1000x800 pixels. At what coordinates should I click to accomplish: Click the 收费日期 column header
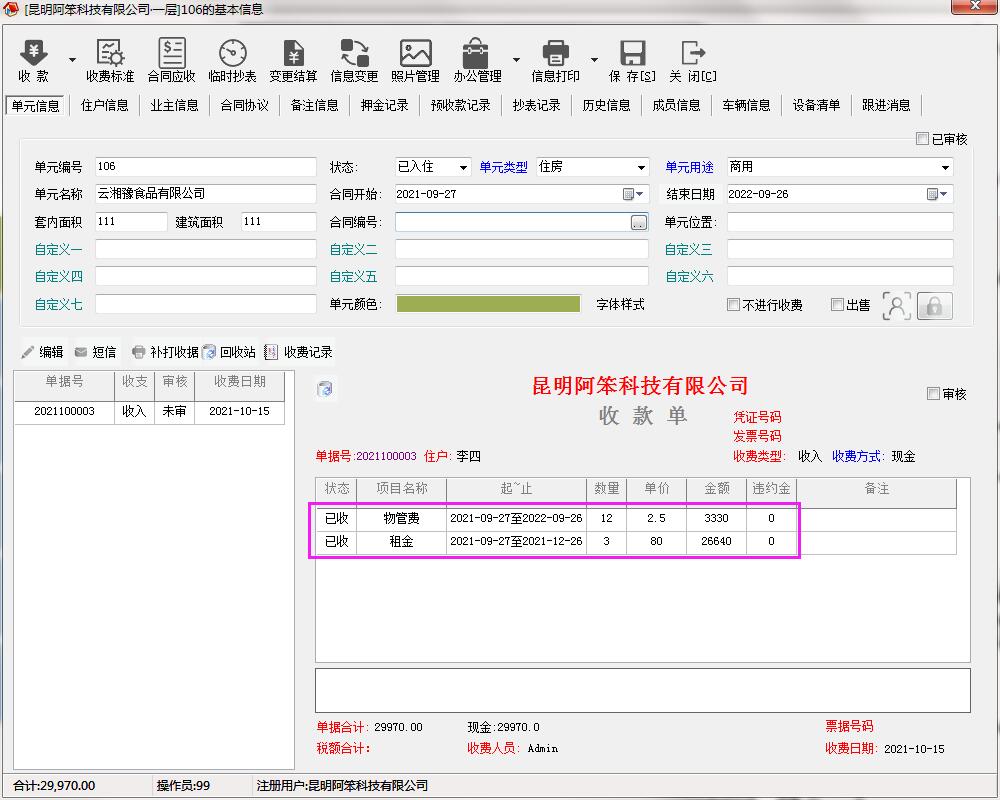[x=239, y=381]
